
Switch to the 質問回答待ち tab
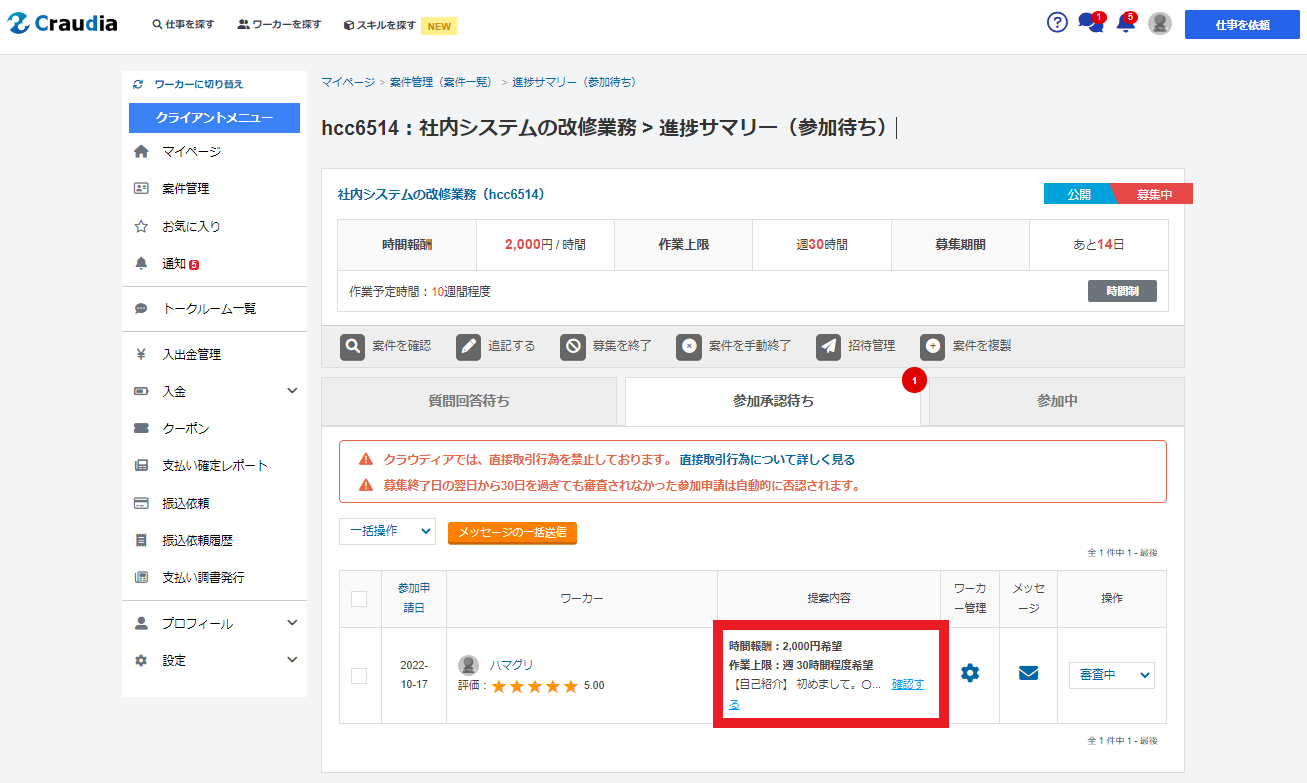pos(469,401)
